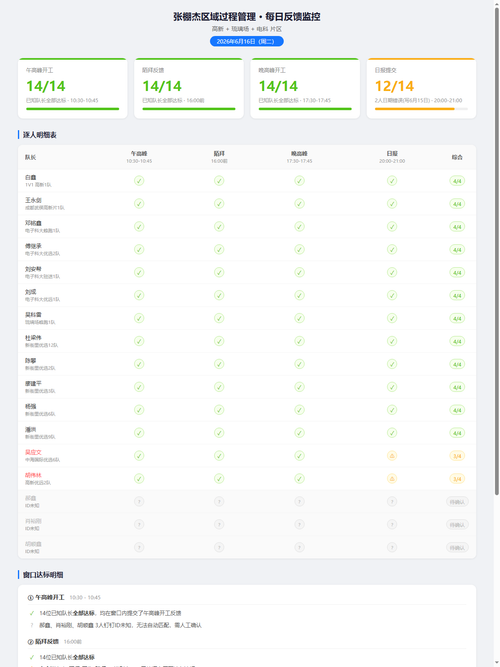This screenshot has width=500, height=667.
Task: Click 邓铭鑫's 日报 check icon
Action: pyautogui.click(x=392, y=227)
